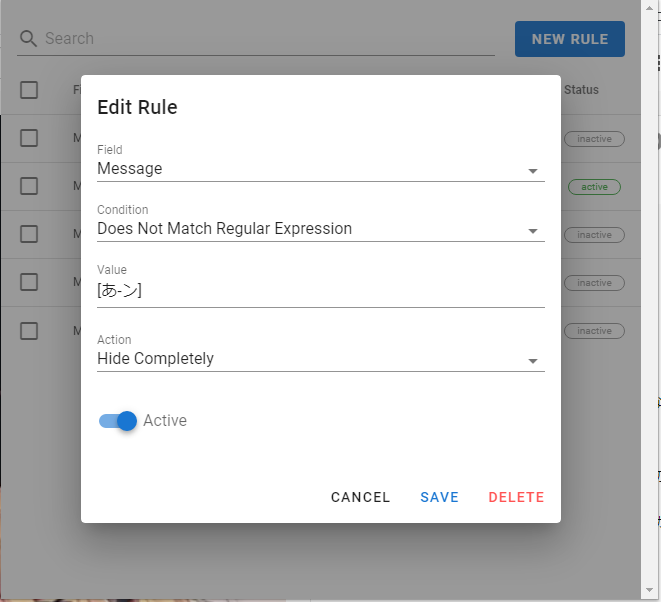This screenshot has width=661, height=602.
Task: Click the search magnifier icon
Action: (28, 38)
